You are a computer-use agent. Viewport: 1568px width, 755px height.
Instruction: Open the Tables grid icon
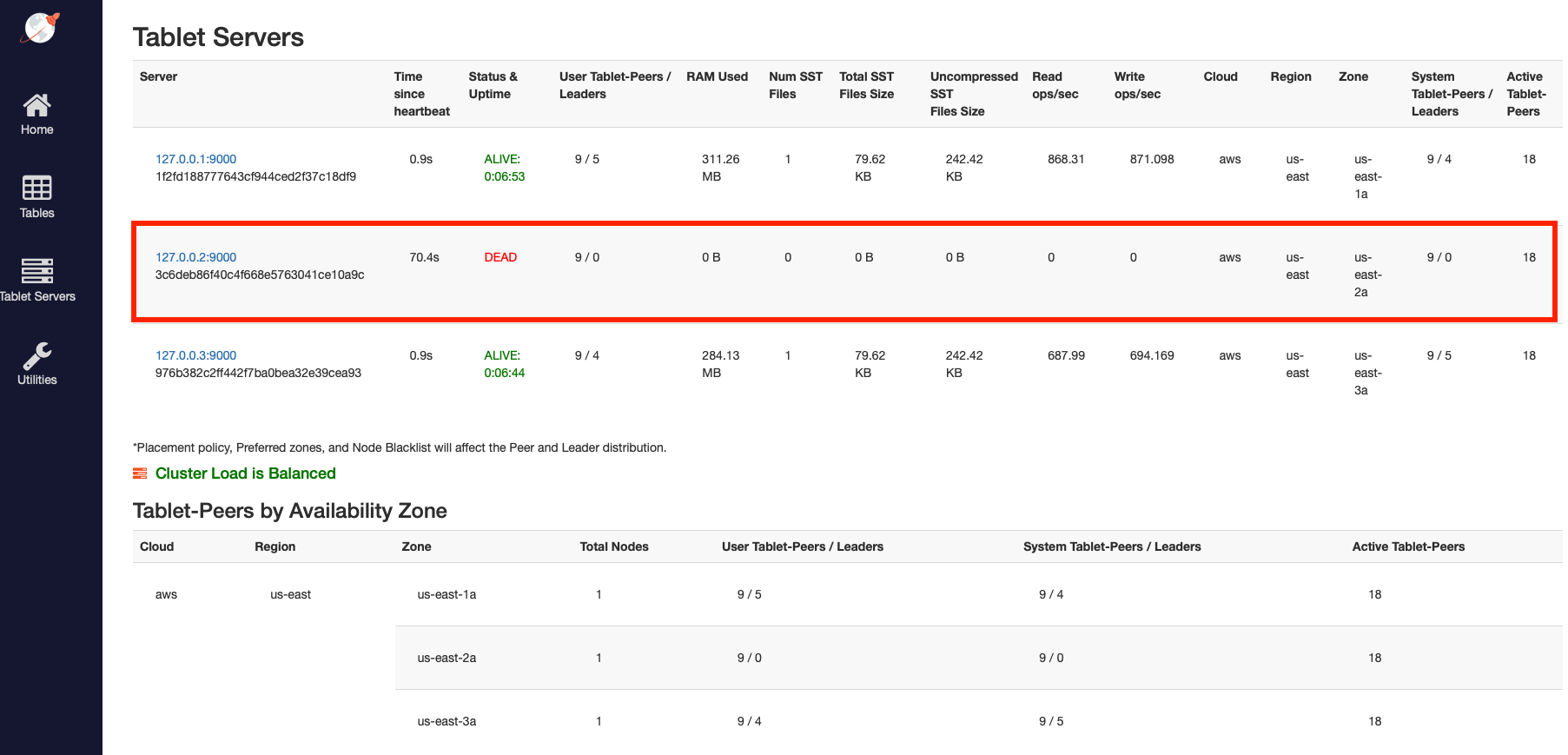point(36,188)
